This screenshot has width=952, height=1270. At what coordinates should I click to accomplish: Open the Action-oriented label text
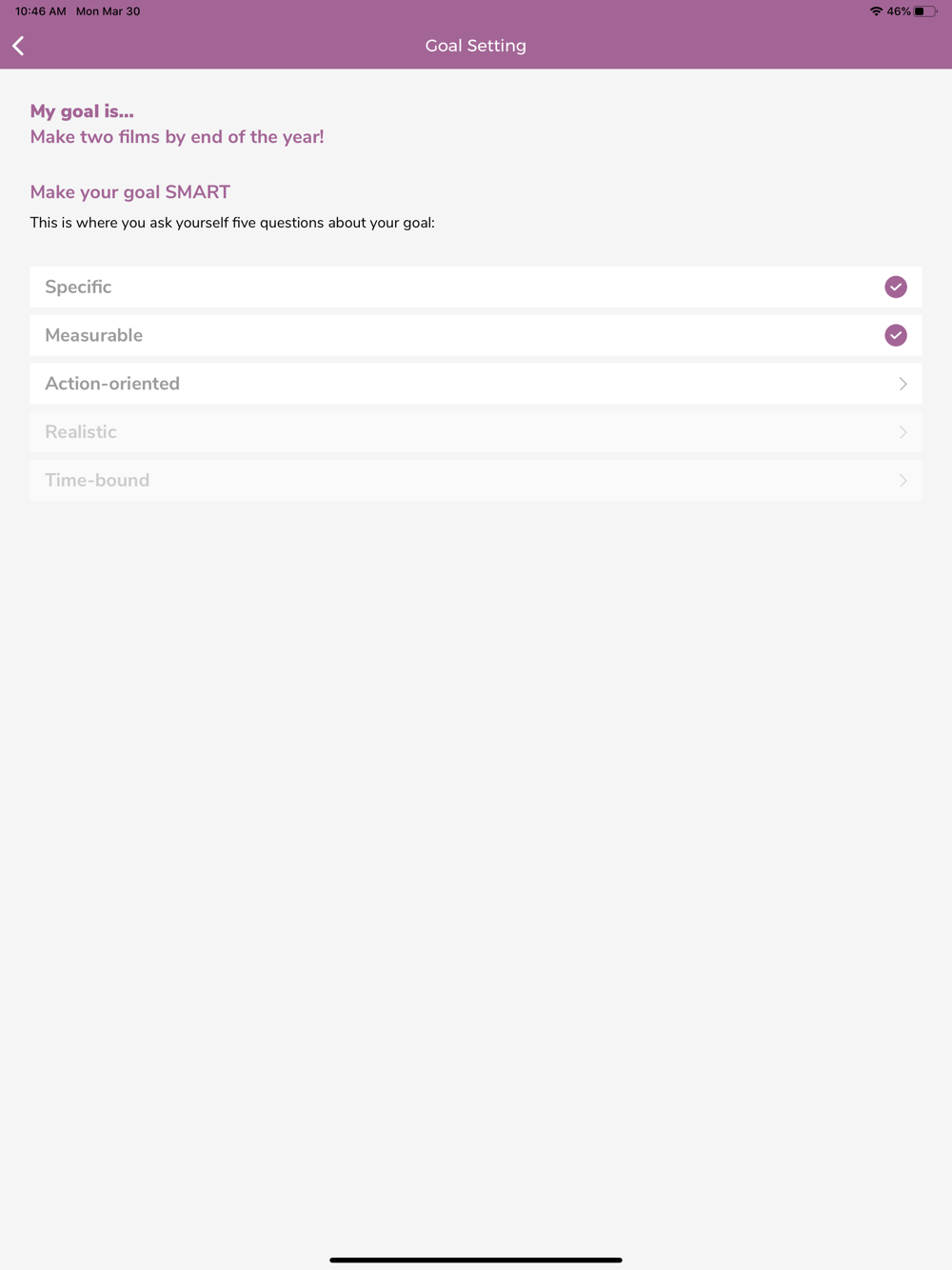click(112, 384)
